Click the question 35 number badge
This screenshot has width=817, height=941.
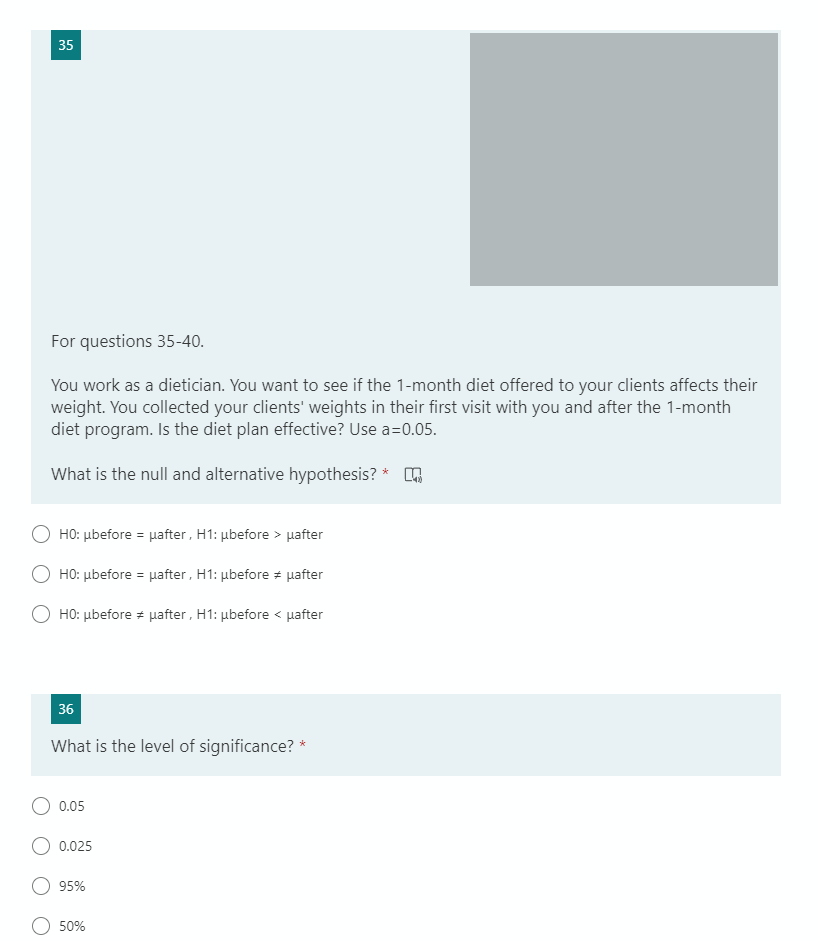66,45
